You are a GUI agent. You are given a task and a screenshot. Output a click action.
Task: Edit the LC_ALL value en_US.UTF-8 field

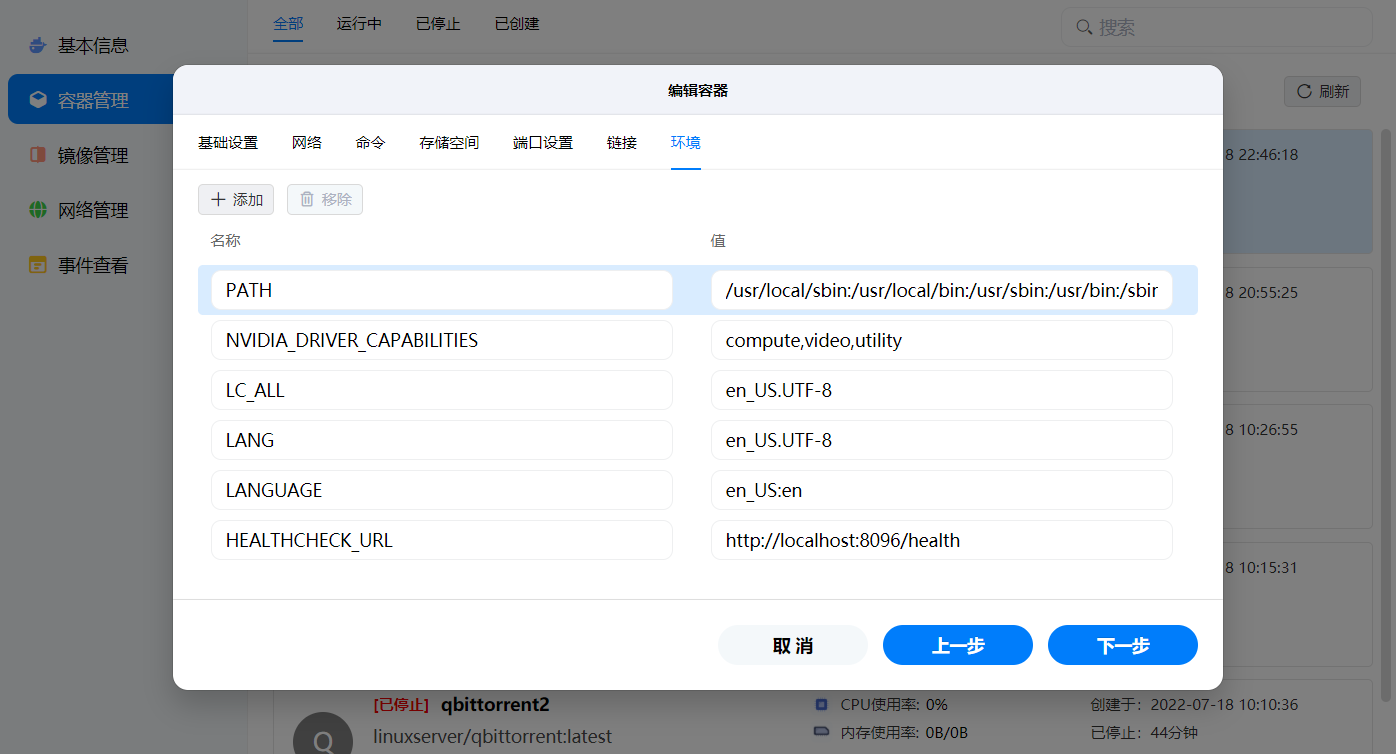942,390
